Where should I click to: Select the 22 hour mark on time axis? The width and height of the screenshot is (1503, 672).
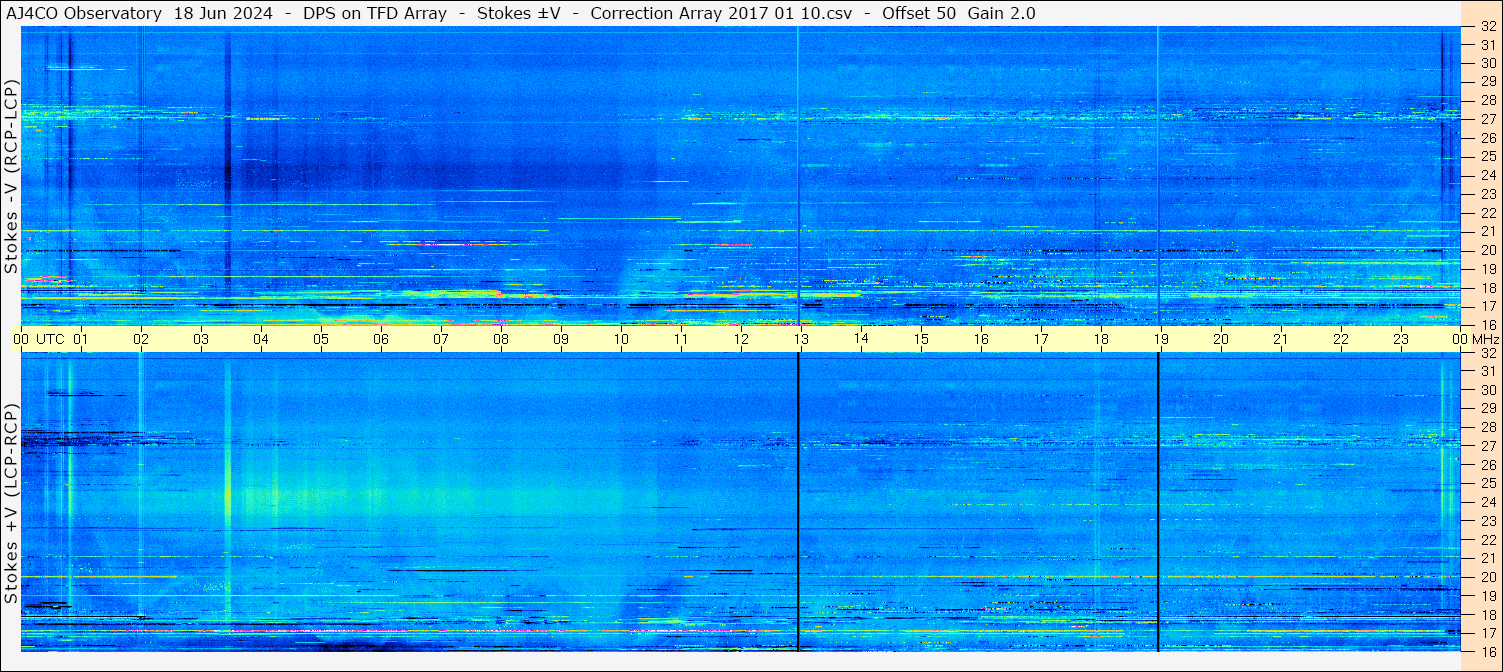1341,339
